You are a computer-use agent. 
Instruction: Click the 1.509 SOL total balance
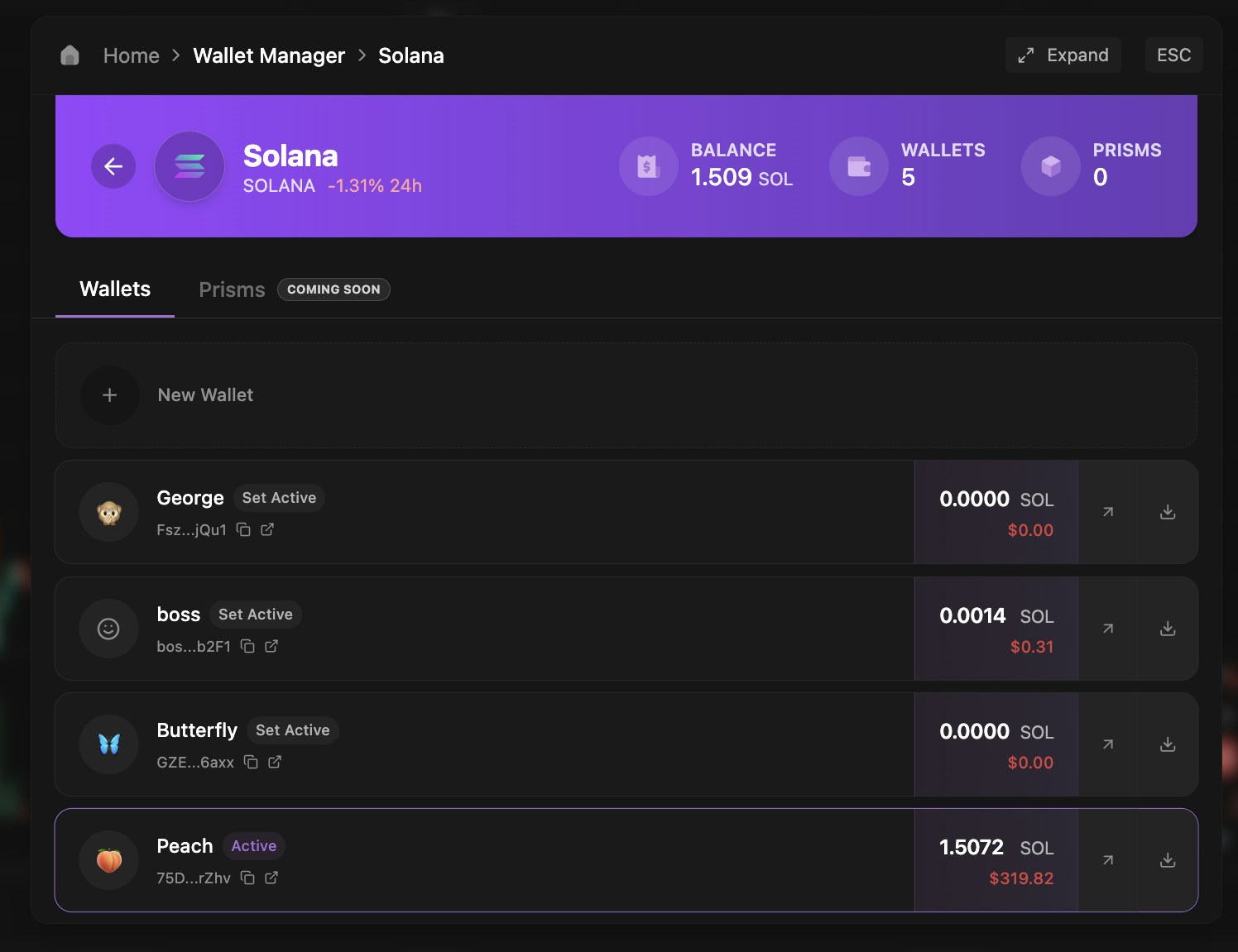(x=741, y=177)
